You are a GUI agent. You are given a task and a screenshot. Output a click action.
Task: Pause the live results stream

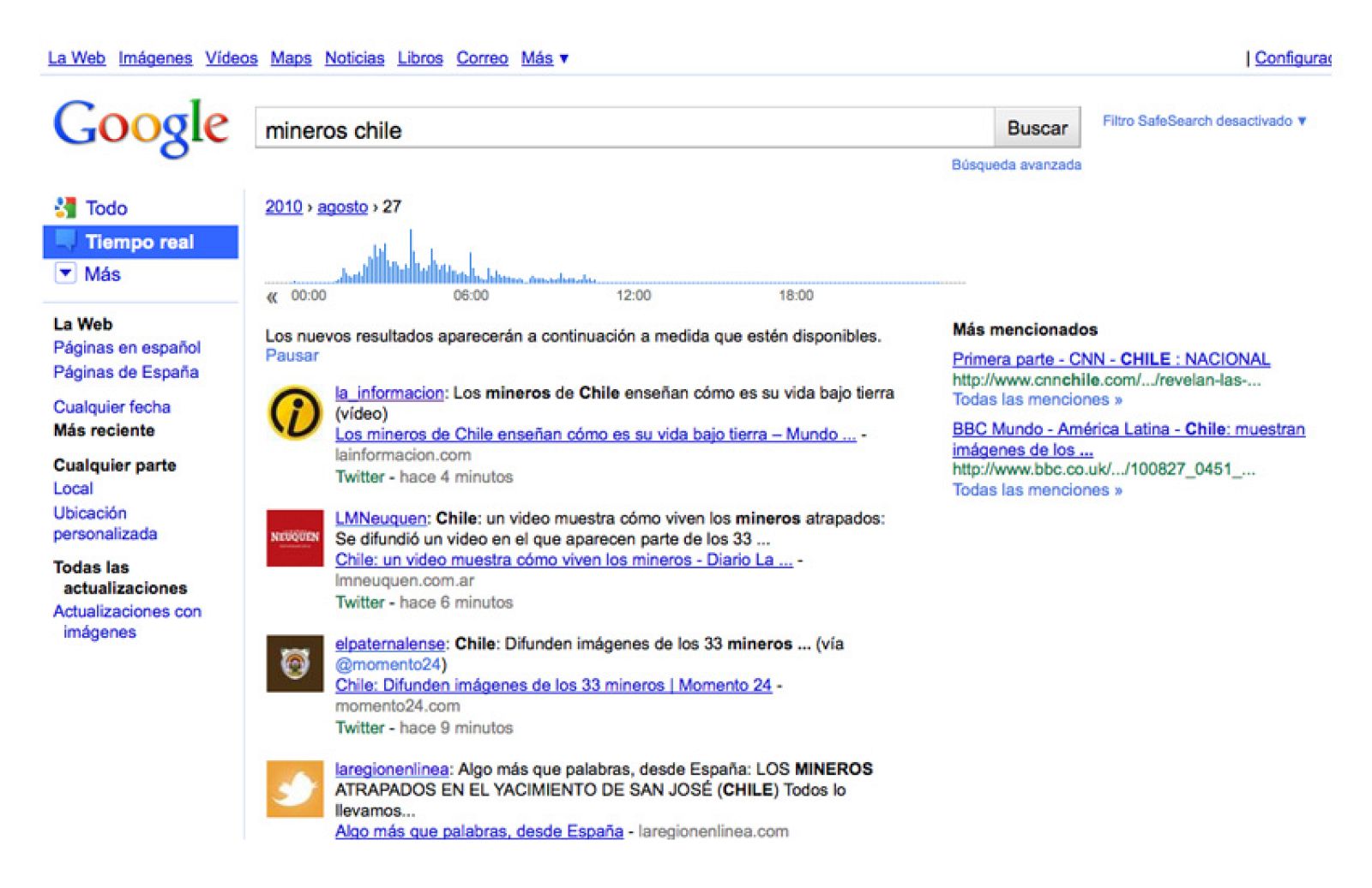click(x=292, y=355)
